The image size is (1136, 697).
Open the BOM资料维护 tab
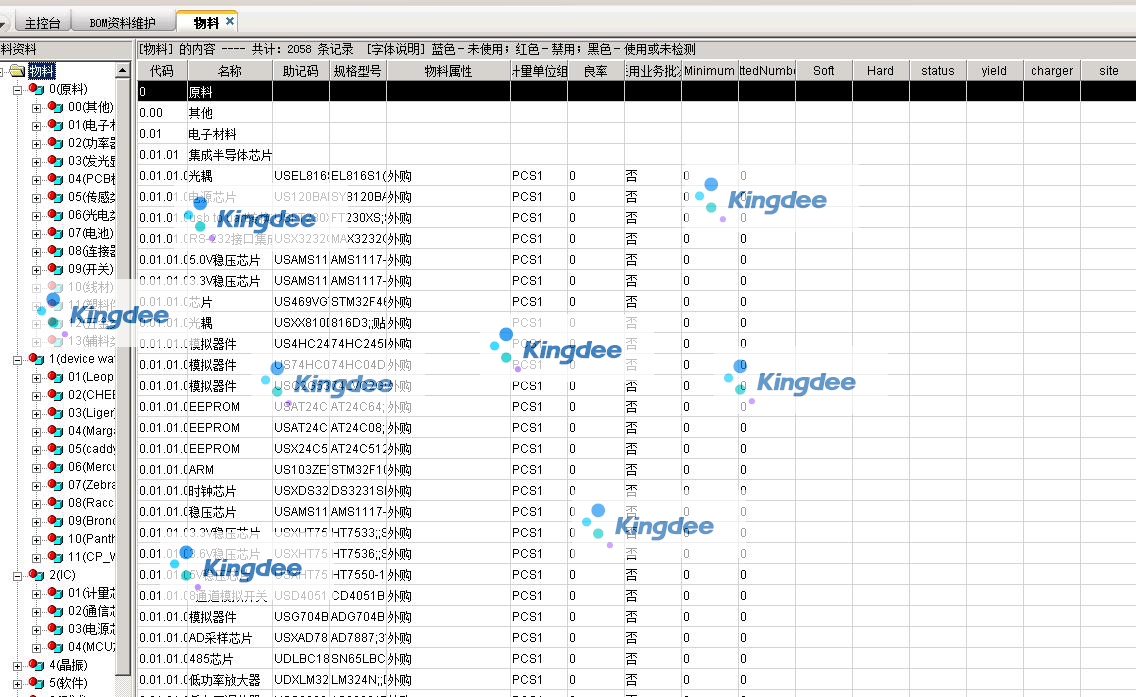pos(122,22)
